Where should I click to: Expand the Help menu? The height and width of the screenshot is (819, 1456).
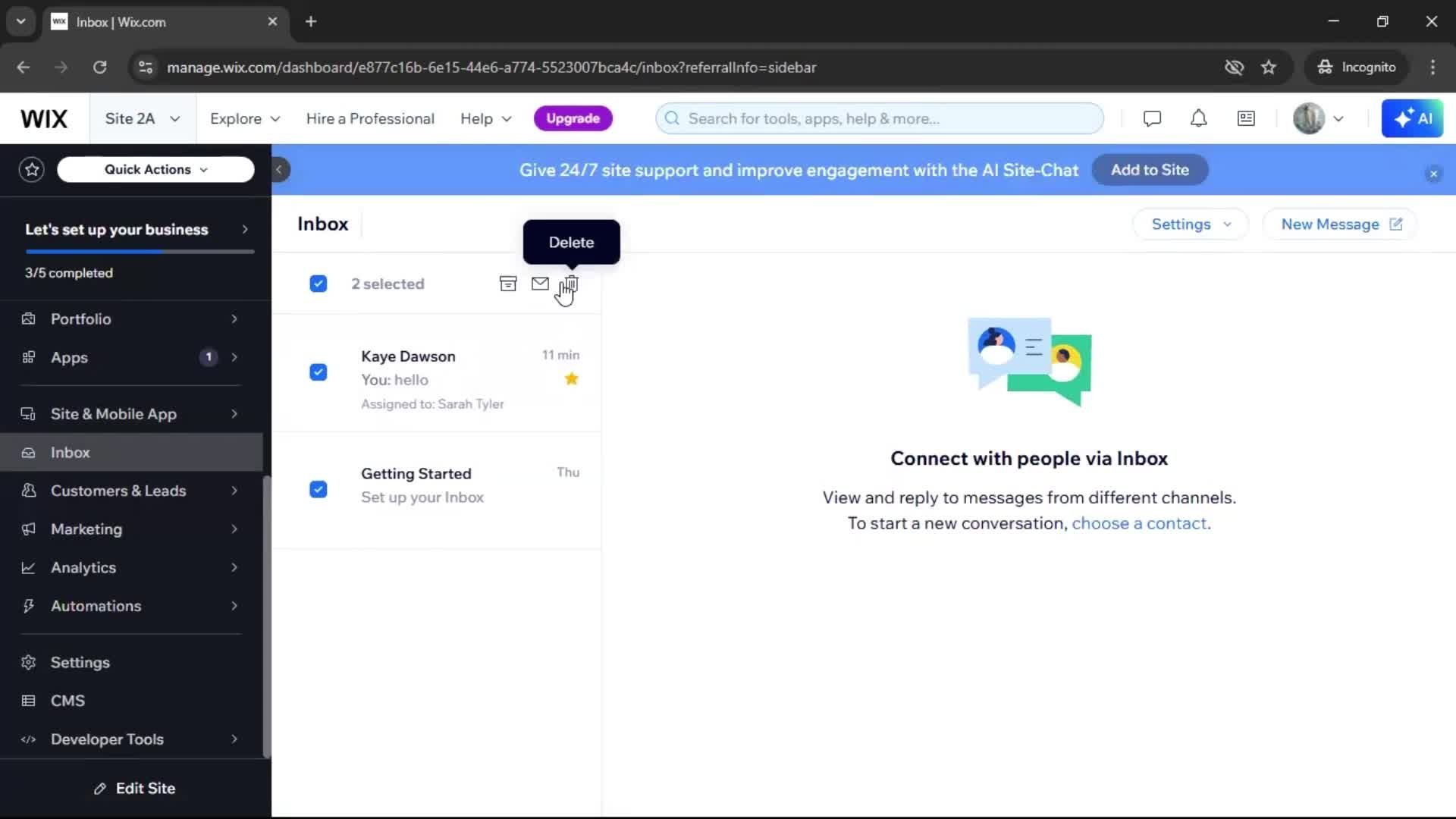pos(486,118)
